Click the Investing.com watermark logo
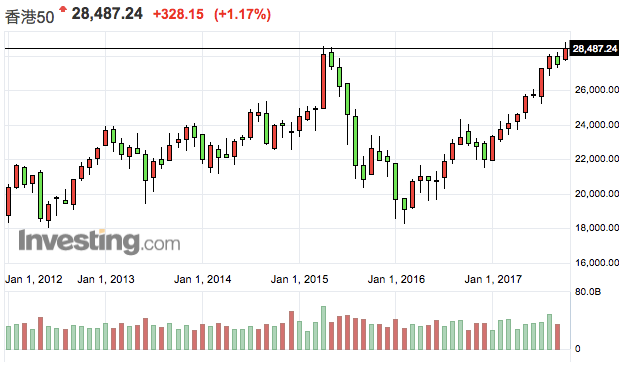Image resolution: width=629 pixels, height=368 pixels. click(x=99, y=241)
